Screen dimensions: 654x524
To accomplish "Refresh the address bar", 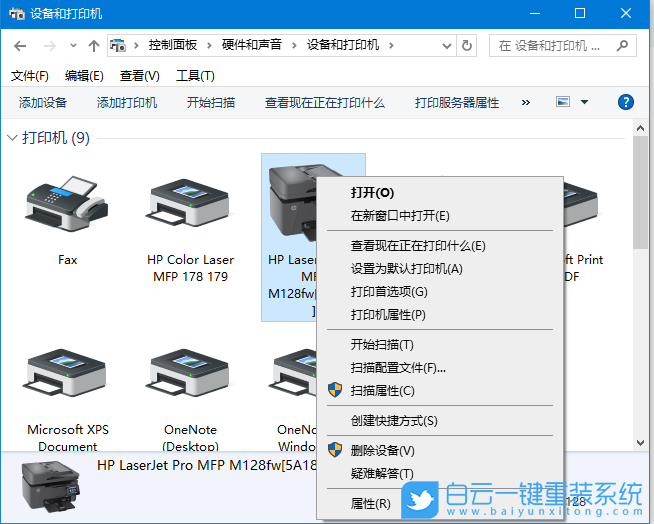I will point(467,45).
